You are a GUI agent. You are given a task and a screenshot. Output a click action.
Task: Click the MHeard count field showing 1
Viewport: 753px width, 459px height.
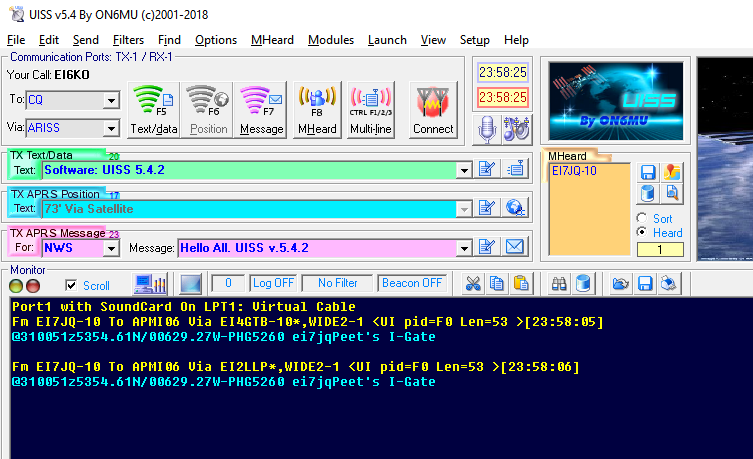(660, 250)
